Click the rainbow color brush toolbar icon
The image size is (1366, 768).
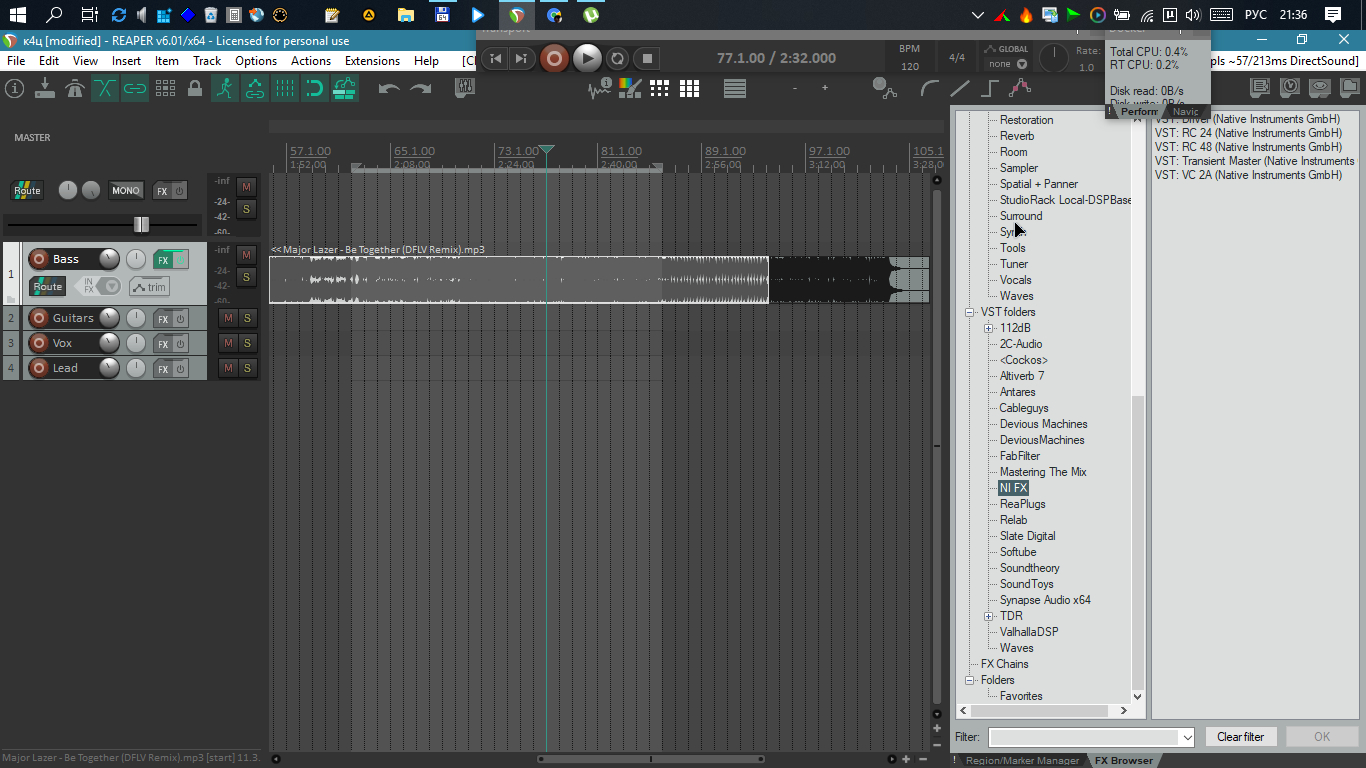(x=629, y=89)
